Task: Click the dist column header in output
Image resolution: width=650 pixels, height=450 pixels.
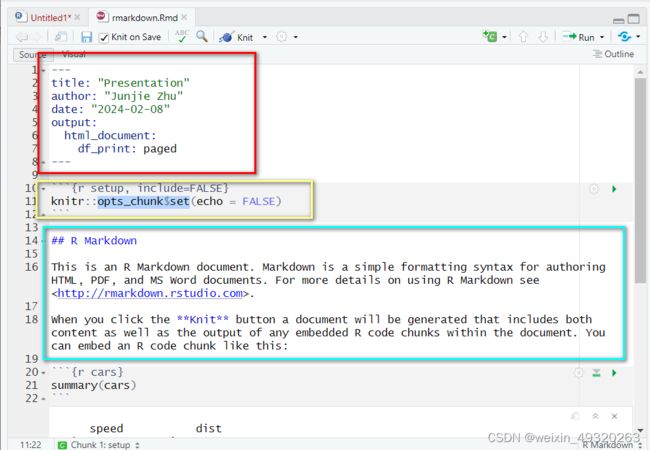Action: coord(209,428)
